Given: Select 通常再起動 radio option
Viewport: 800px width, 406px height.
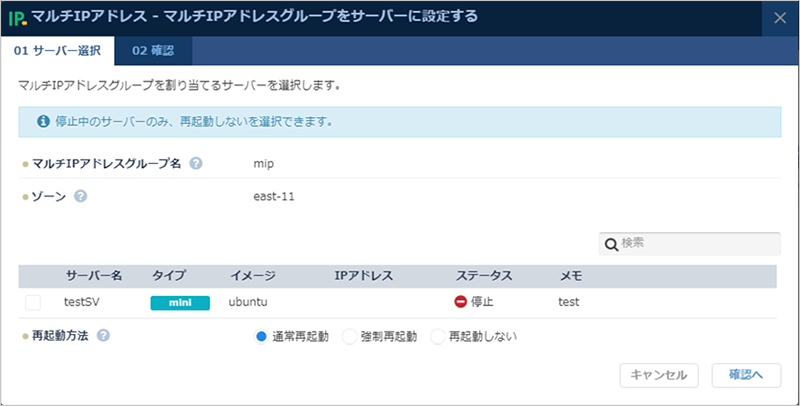Looking at the screenshot, I should coord(262,337).
